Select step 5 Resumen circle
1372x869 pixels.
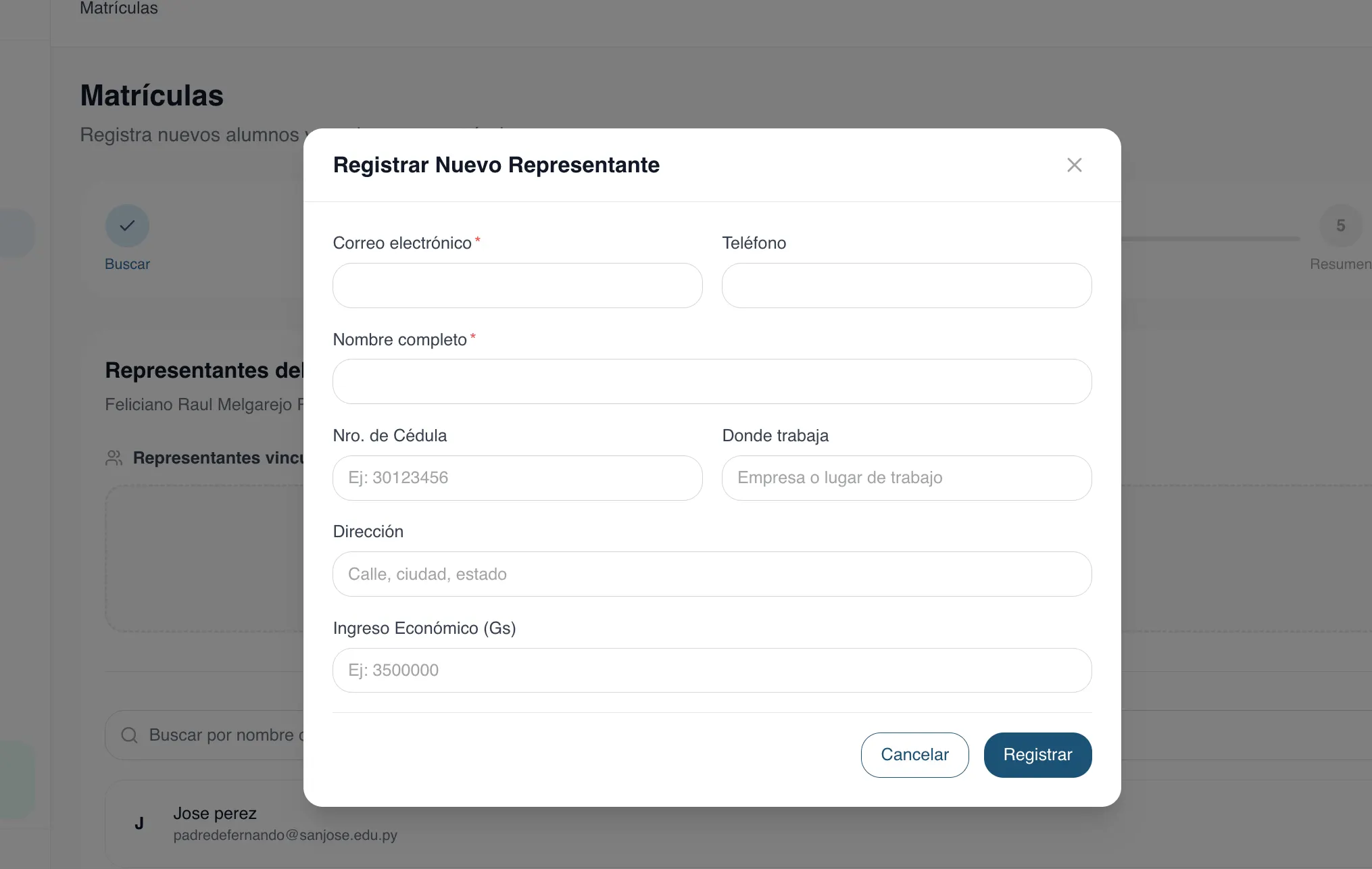click(1340, 226)
